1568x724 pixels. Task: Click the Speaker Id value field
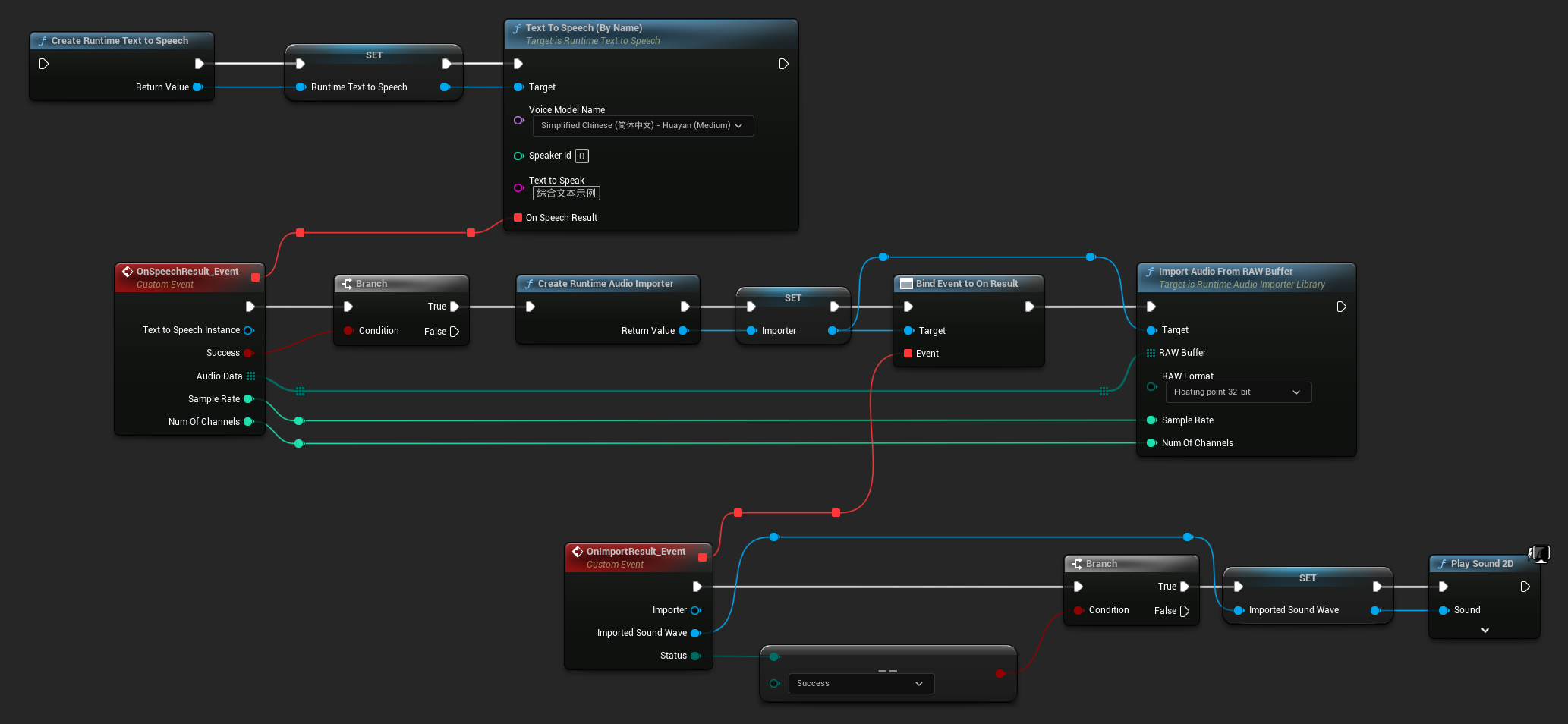pos(581,156)
